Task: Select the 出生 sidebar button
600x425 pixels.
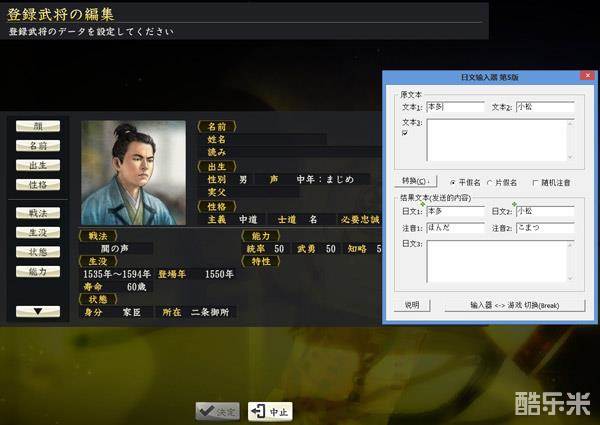Action: pos(38,166)
